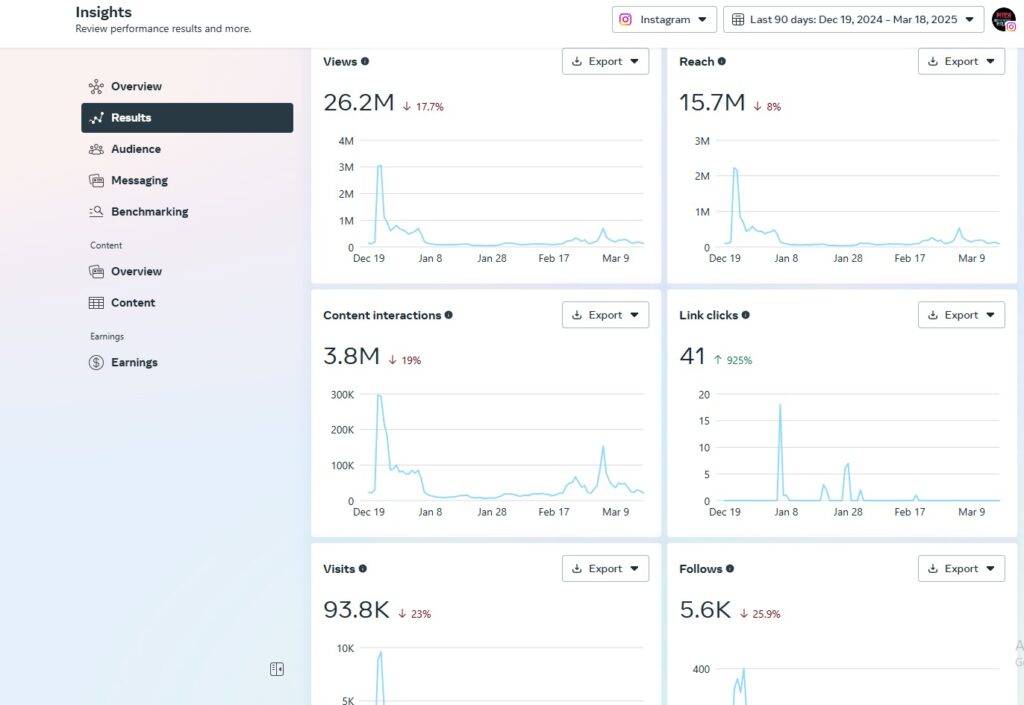Click the 17.7% Views decrease indicator

point(423,106)
